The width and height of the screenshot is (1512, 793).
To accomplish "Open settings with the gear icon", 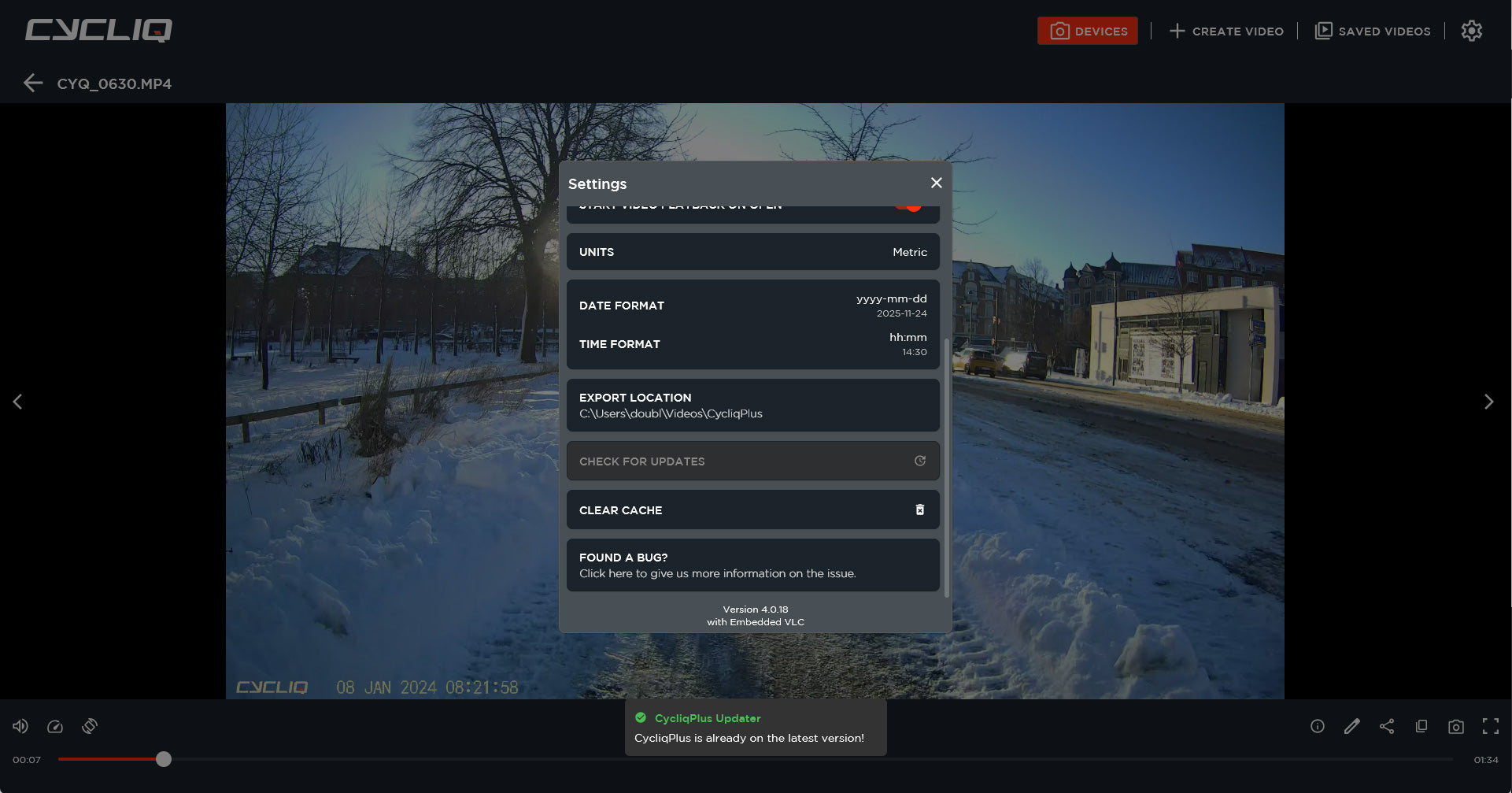I will pos(1471,31).
